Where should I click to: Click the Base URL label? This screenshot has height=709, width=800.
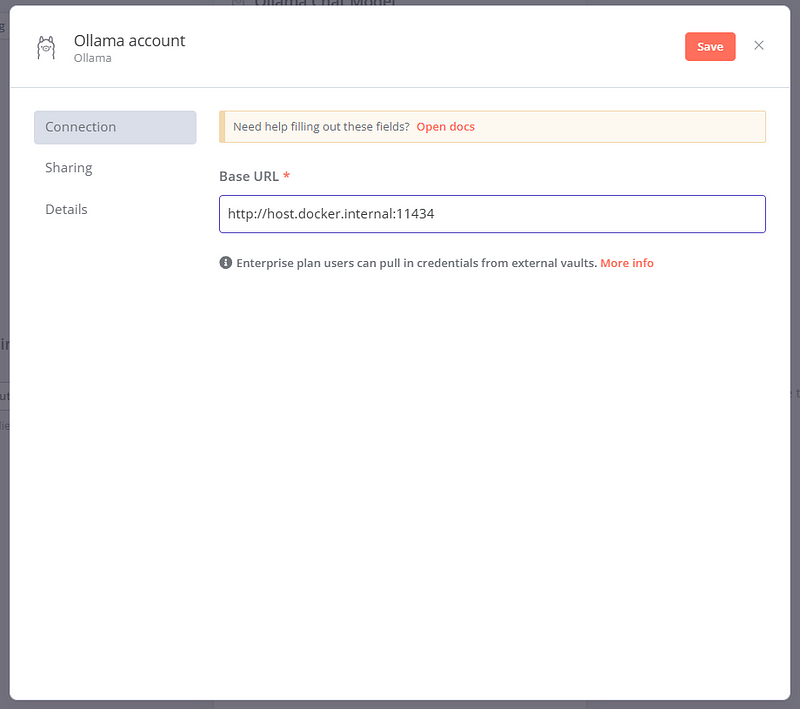tap(249, 176)
